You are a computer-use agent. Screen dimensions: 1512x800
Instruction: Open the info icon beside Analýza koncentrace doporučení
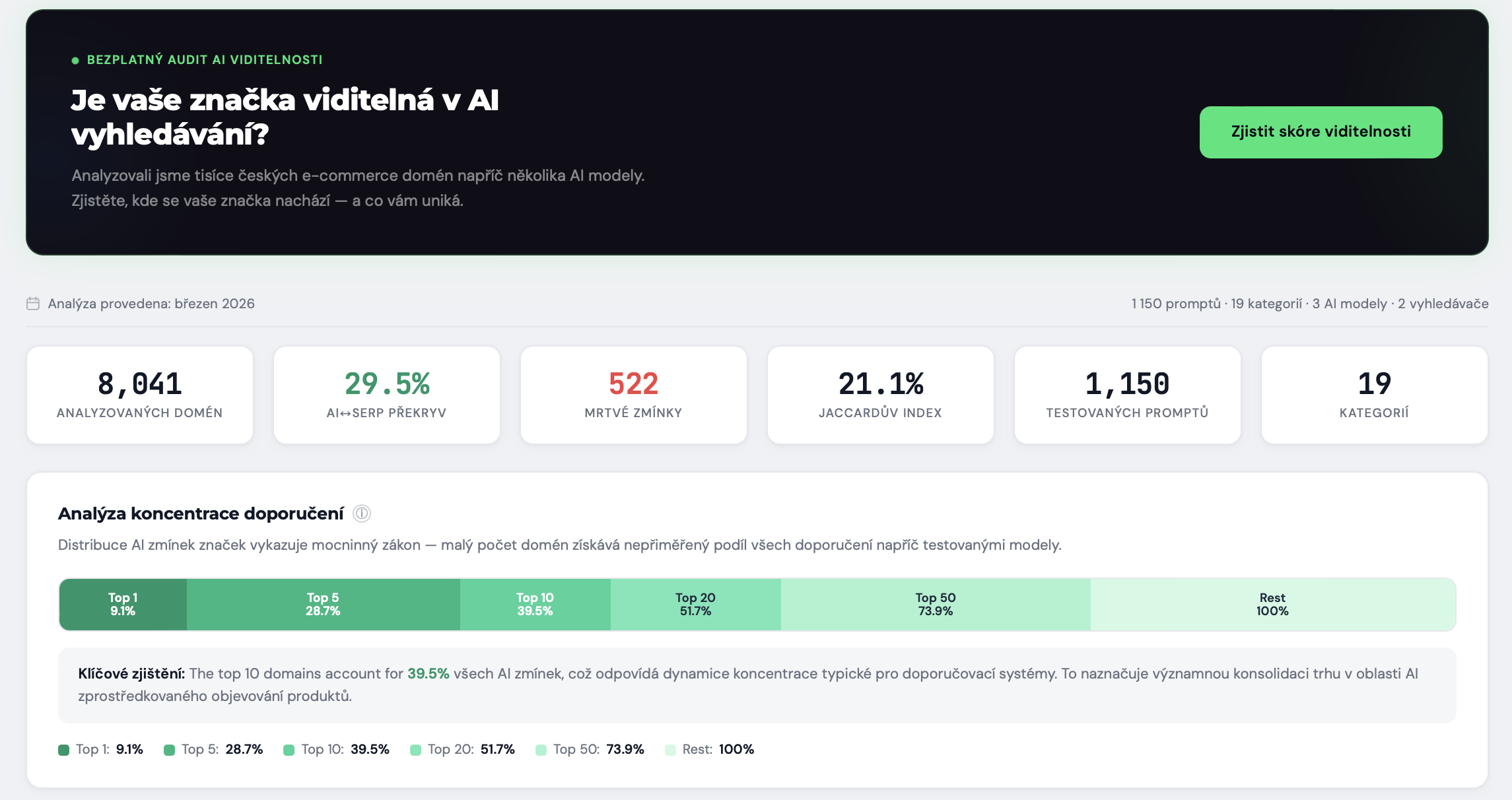click(x=362, y=513)
